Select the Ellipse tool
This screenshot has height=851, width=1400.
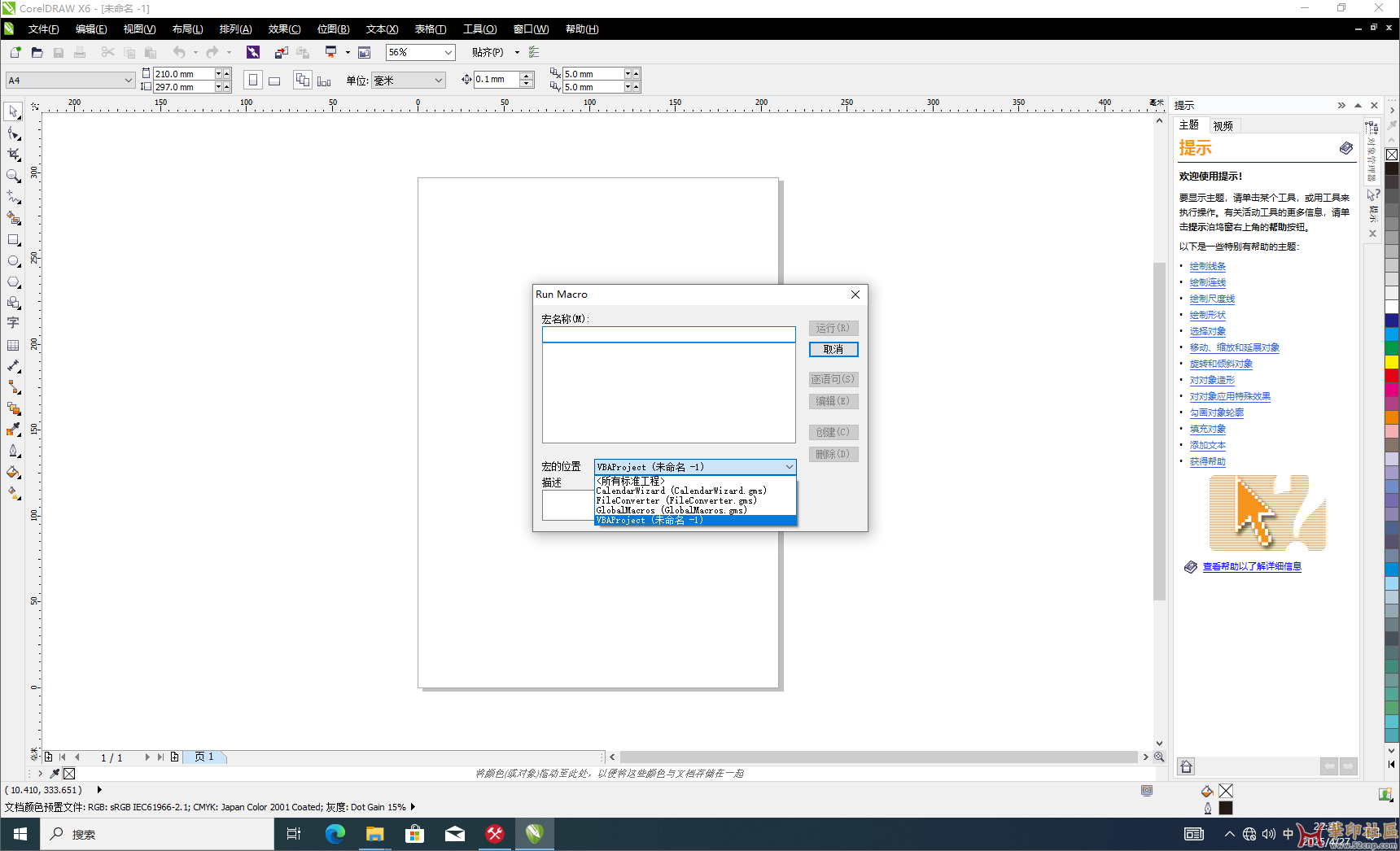coord(14,261)
